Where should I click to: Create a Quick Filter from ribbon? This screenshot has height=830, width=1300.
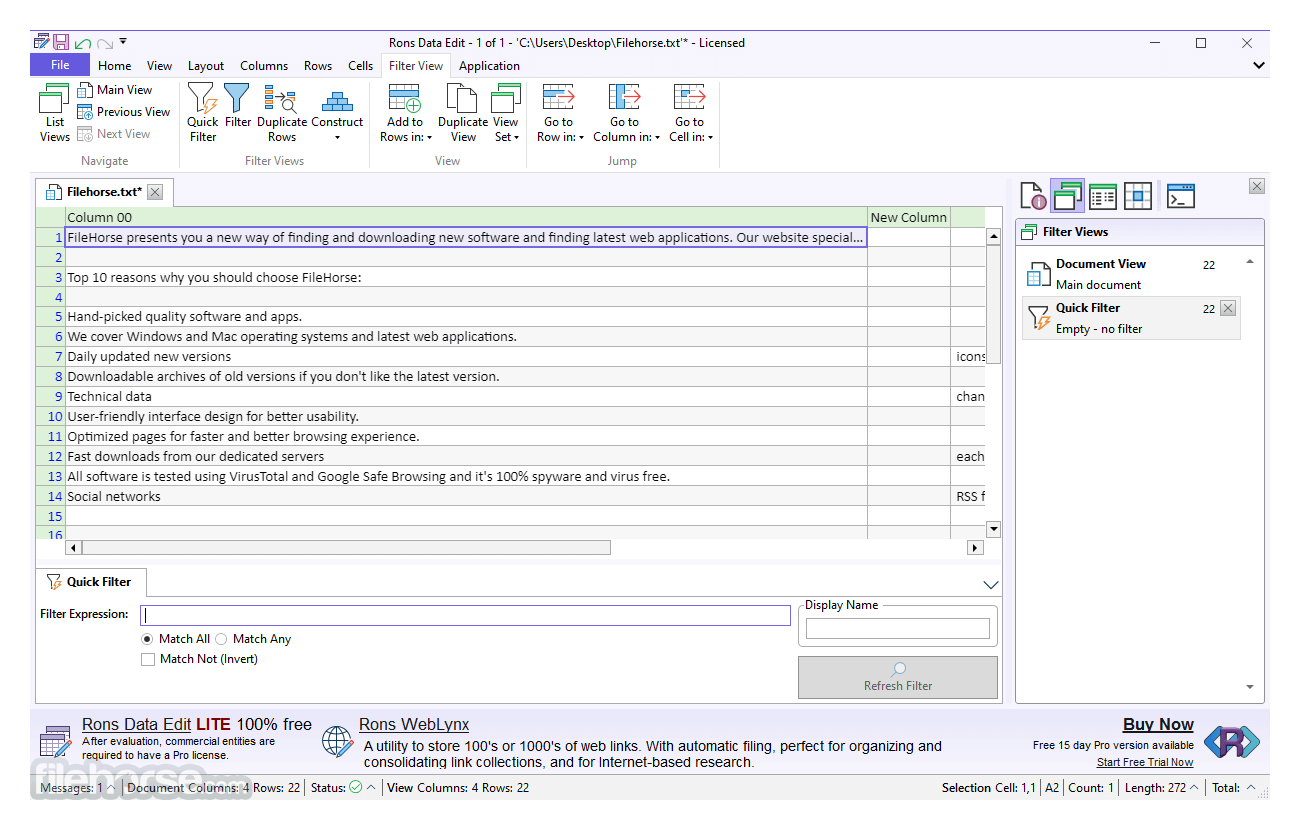click(x=203, y=113)
